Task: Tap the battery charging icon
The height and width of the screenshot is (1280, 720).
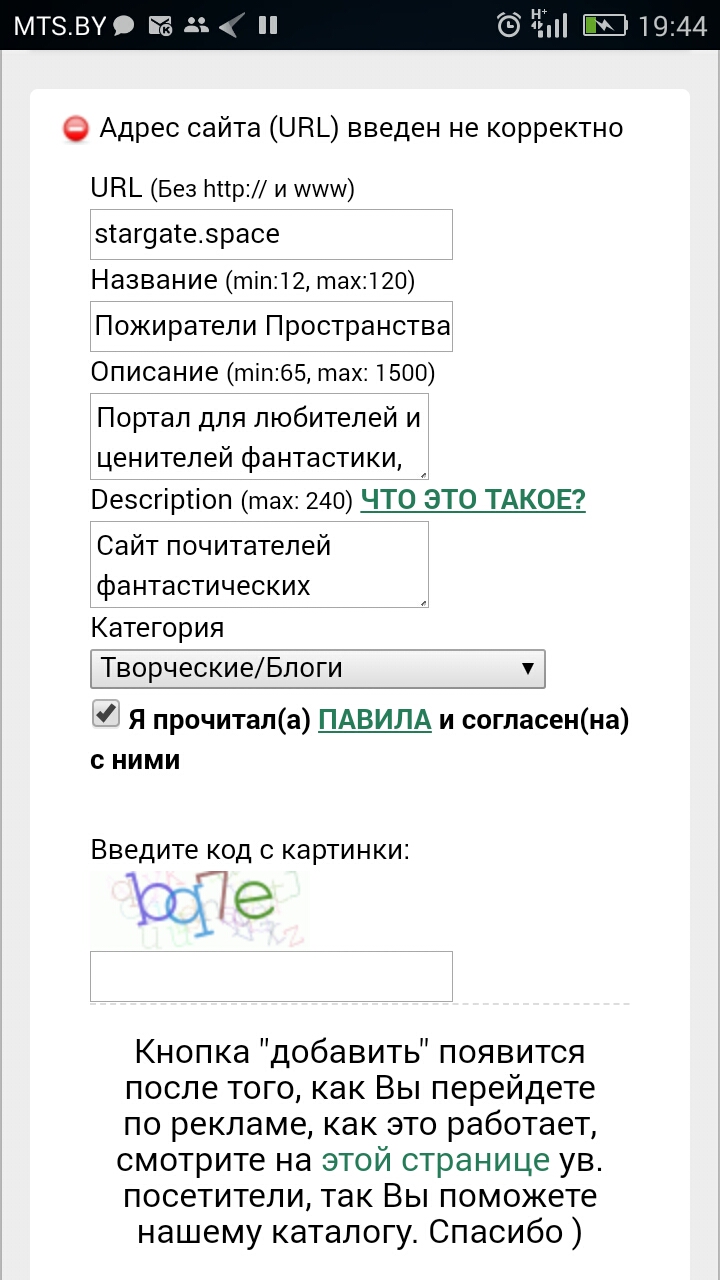Action: (x=604, y=26)
